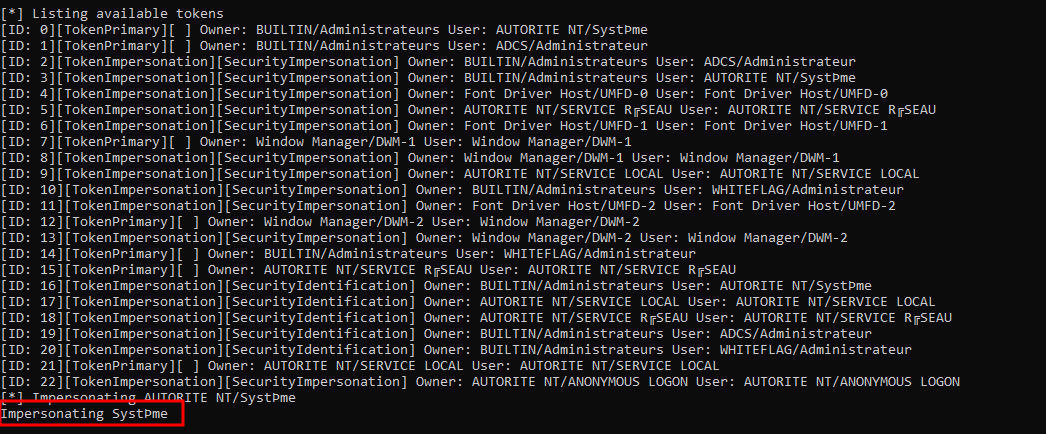This screenshot has width=1046, height=434.
Task: Click the red-boxed "Impersonating SystPme" text
Action: [85, 413]
